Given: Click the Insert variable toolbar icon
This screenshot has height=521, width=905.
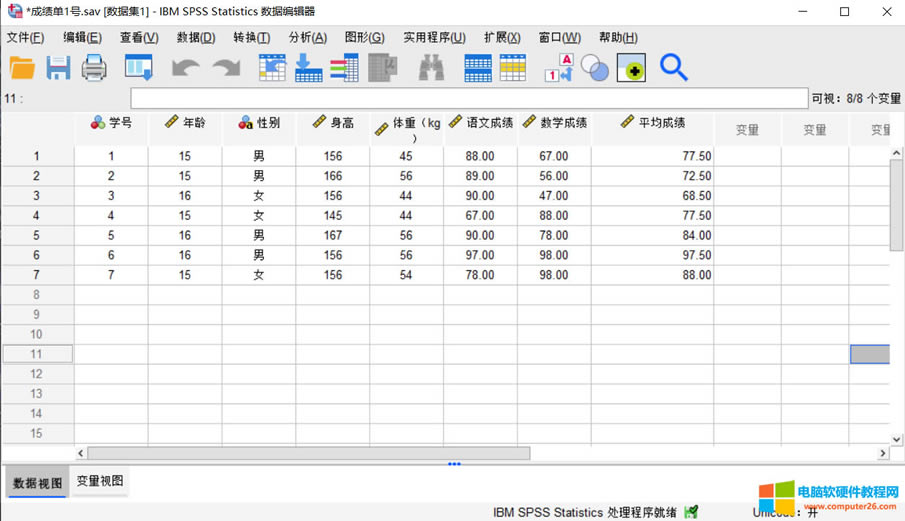Looking at the screenshot, I should (x=513, y=68).
